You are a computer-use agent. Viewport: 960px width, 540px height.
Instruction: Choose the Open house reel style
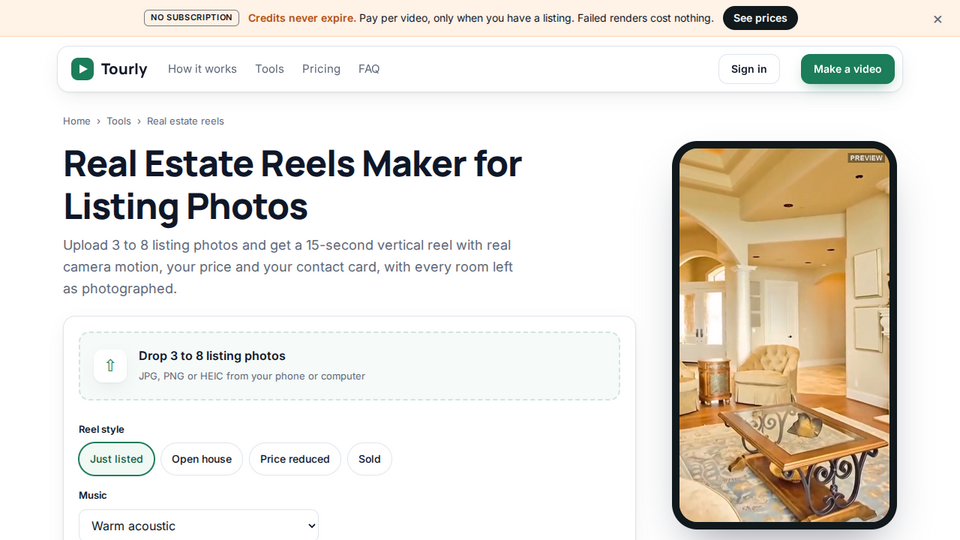click(201, 459)
